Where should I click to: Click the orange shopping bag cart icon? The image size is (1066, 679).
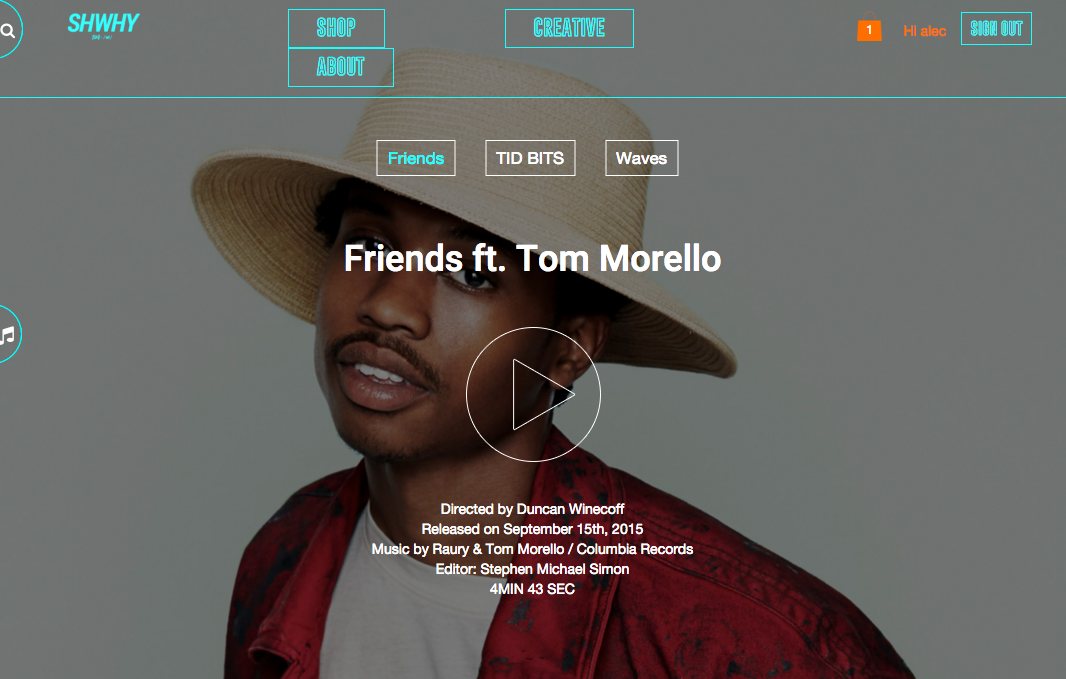pyautogui.click(x=869, y=28)
